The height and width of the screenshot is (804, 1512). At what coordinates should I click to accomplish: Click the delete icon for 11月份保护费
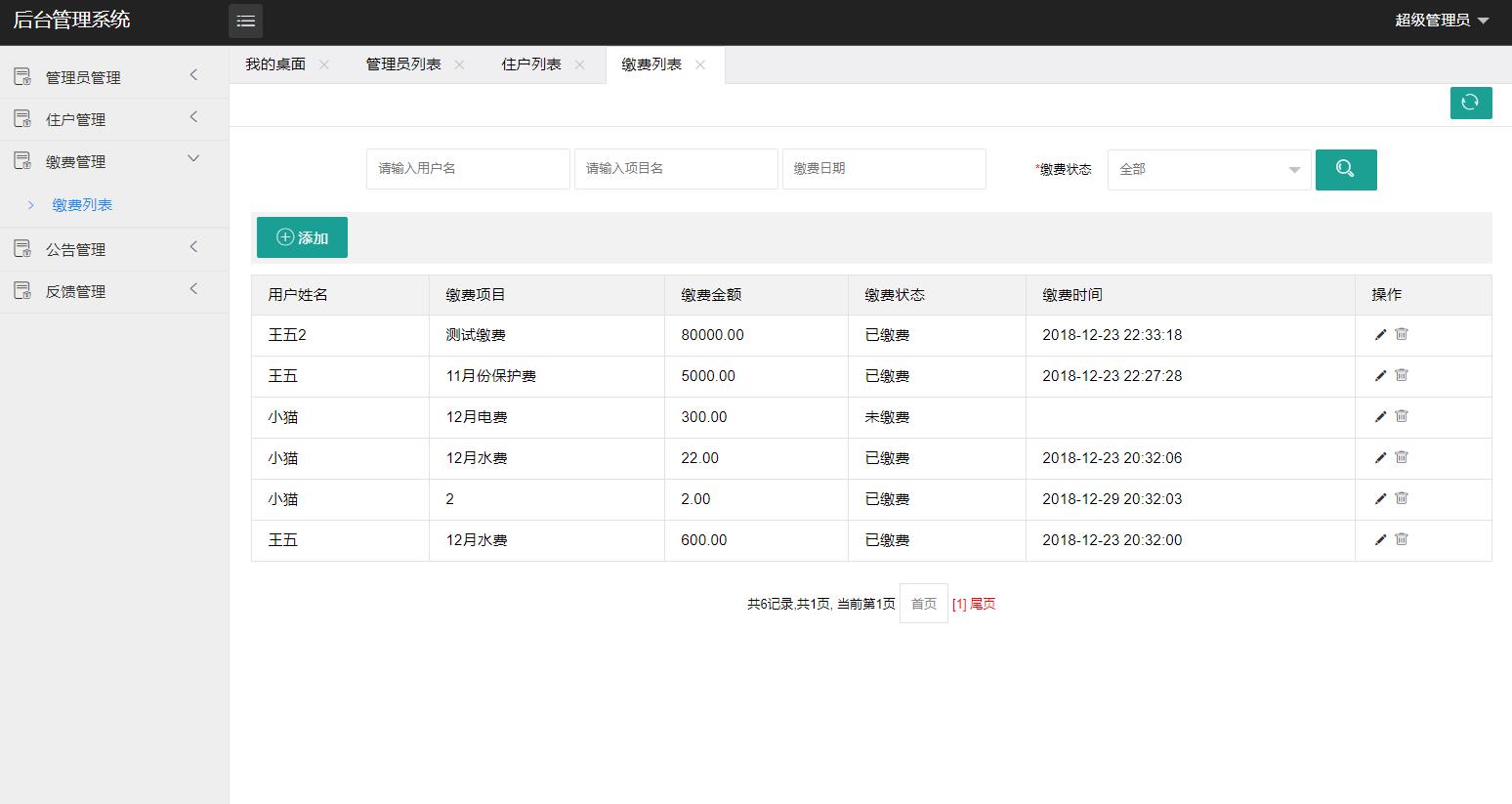[1401, 375]
